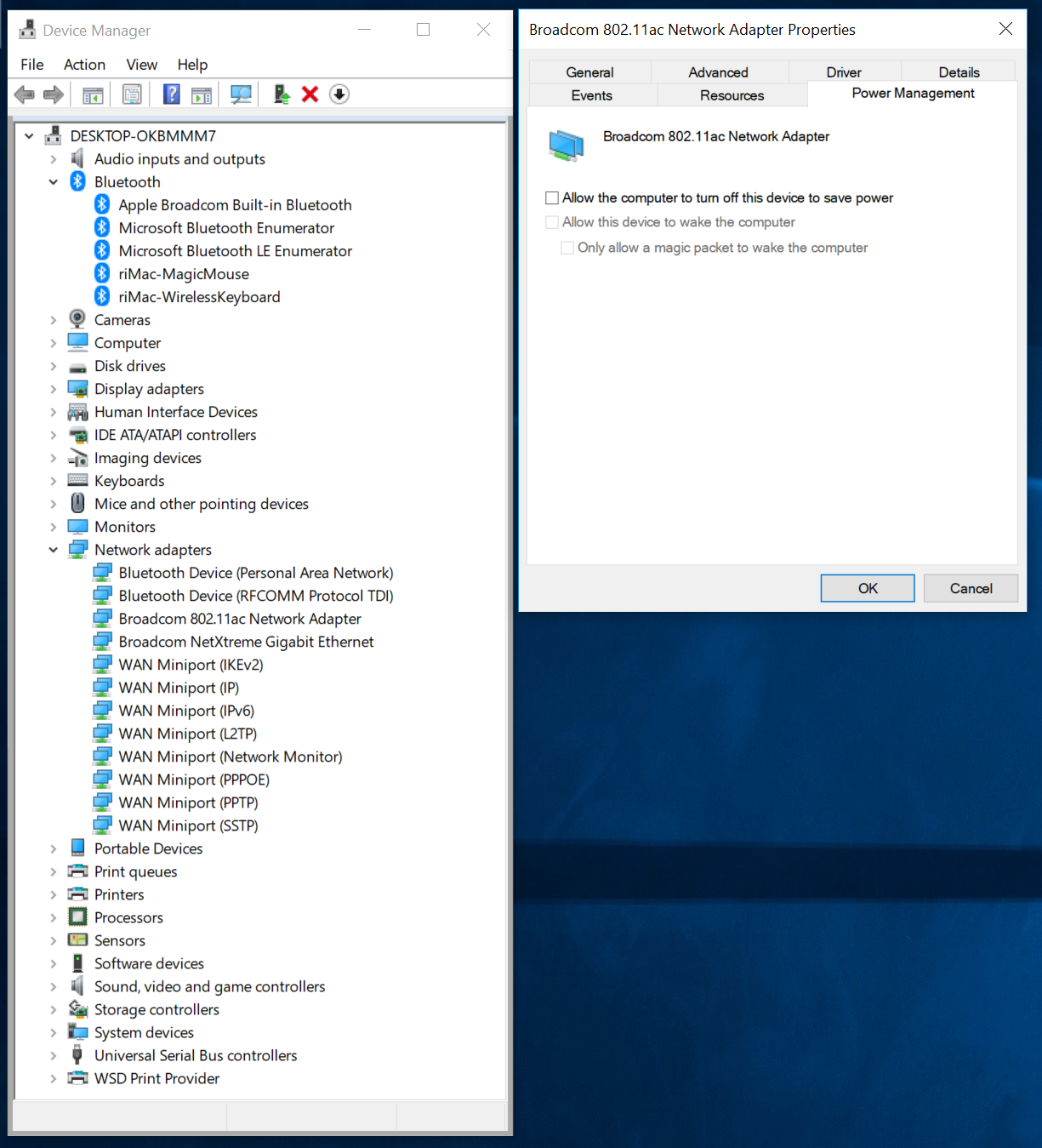Click the Forward arrow toolbar icon
Screen dimensions: 1042x1148
click(x=54, y=94)
